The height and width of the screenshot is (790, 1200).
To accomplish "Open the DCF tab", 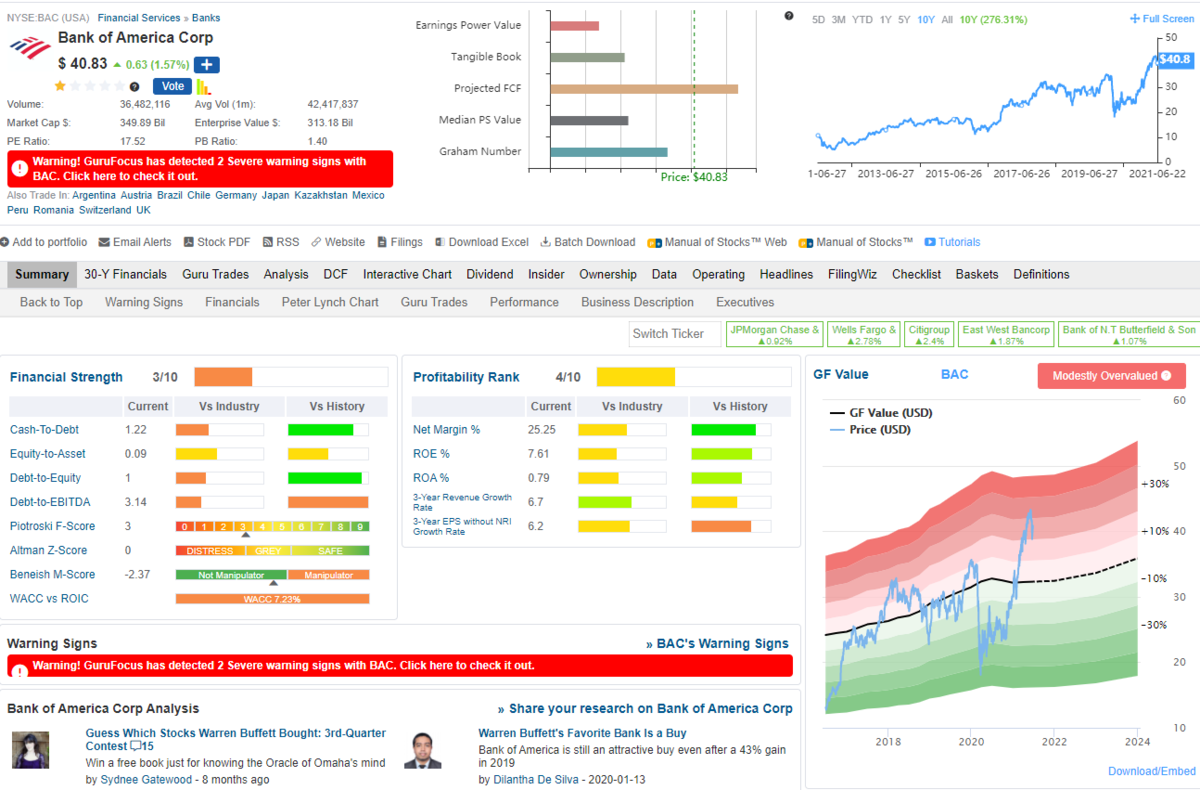I will (x=336, y=274).
